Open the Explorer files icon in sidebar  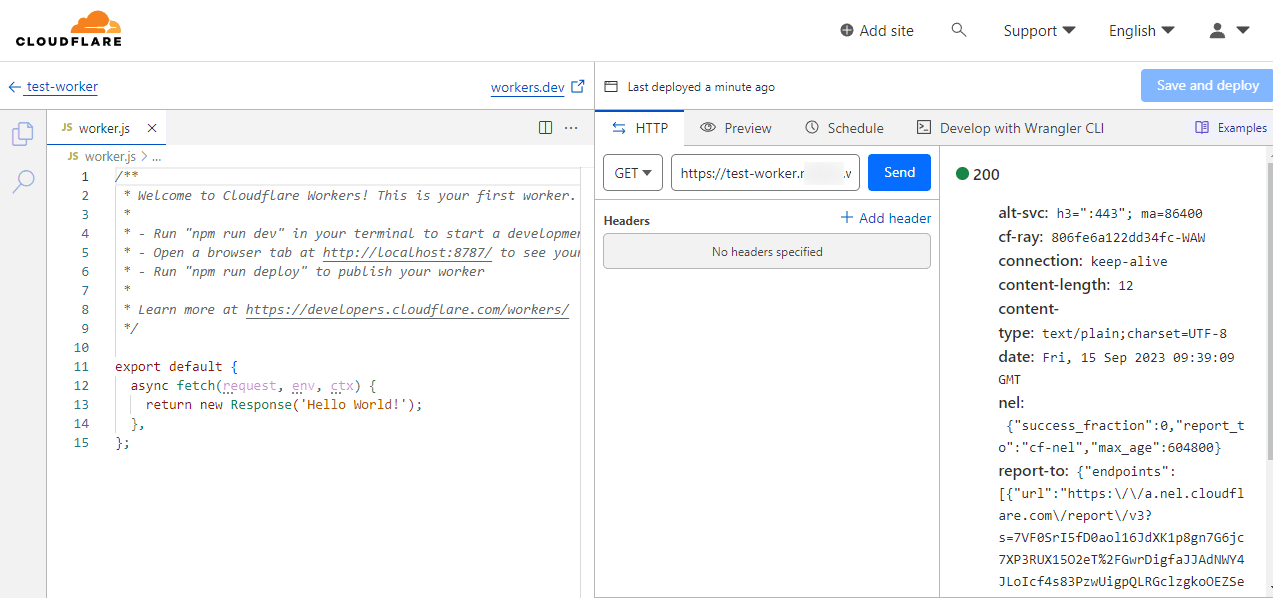pyautogui.click(x=23, y=134)
